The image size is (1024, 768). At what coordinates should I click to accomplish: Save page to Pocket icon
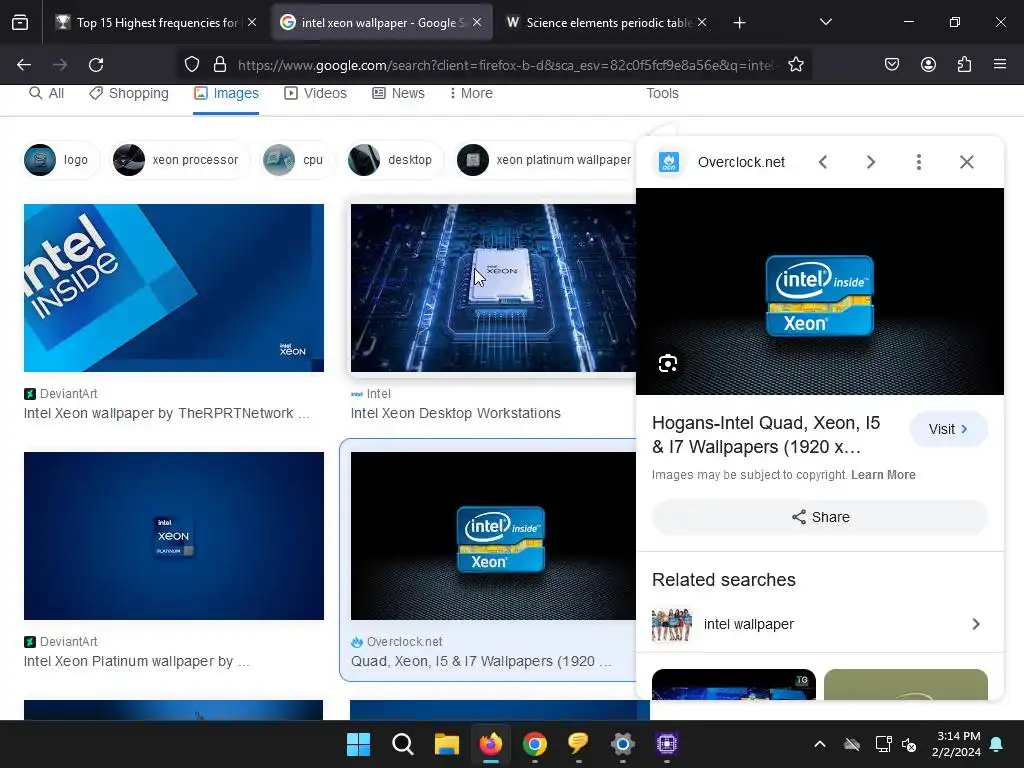(892, 65)
